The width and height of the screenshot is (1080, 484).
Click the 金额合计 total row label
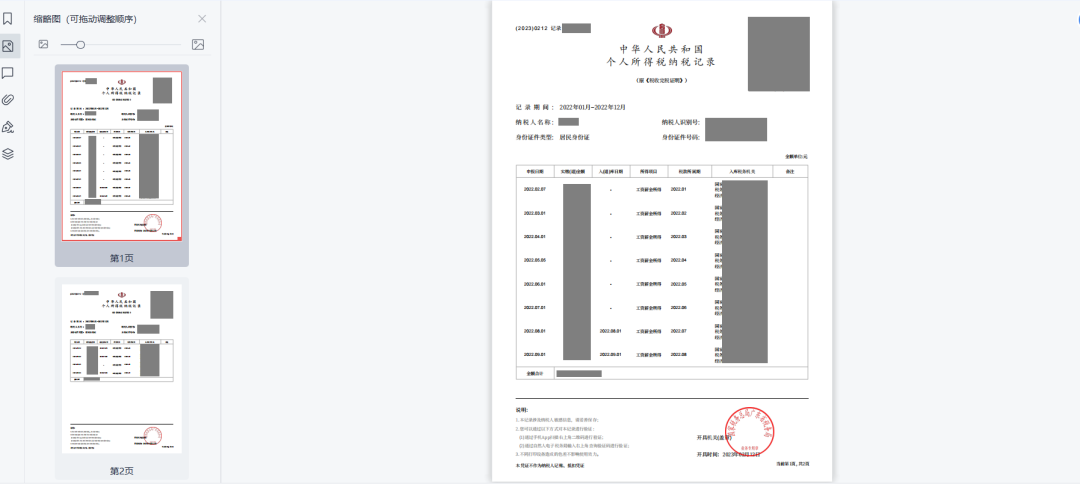(x=535, y=374)
